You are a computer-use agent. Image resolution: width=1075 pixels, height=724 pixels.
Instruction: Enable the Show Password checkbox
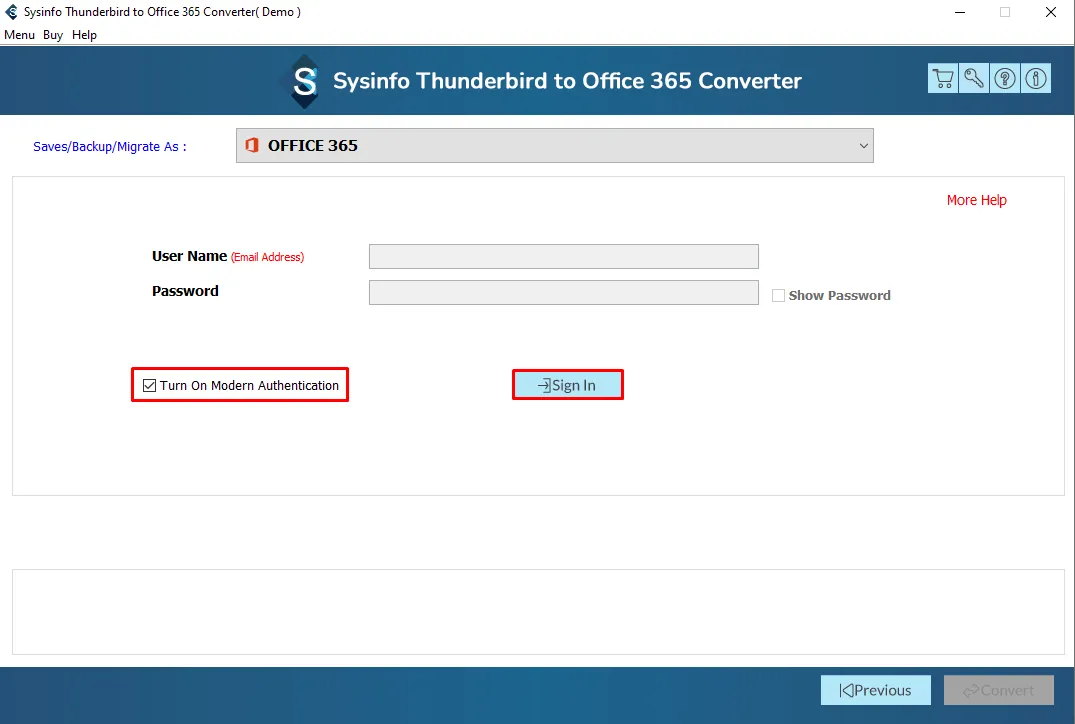778,295
